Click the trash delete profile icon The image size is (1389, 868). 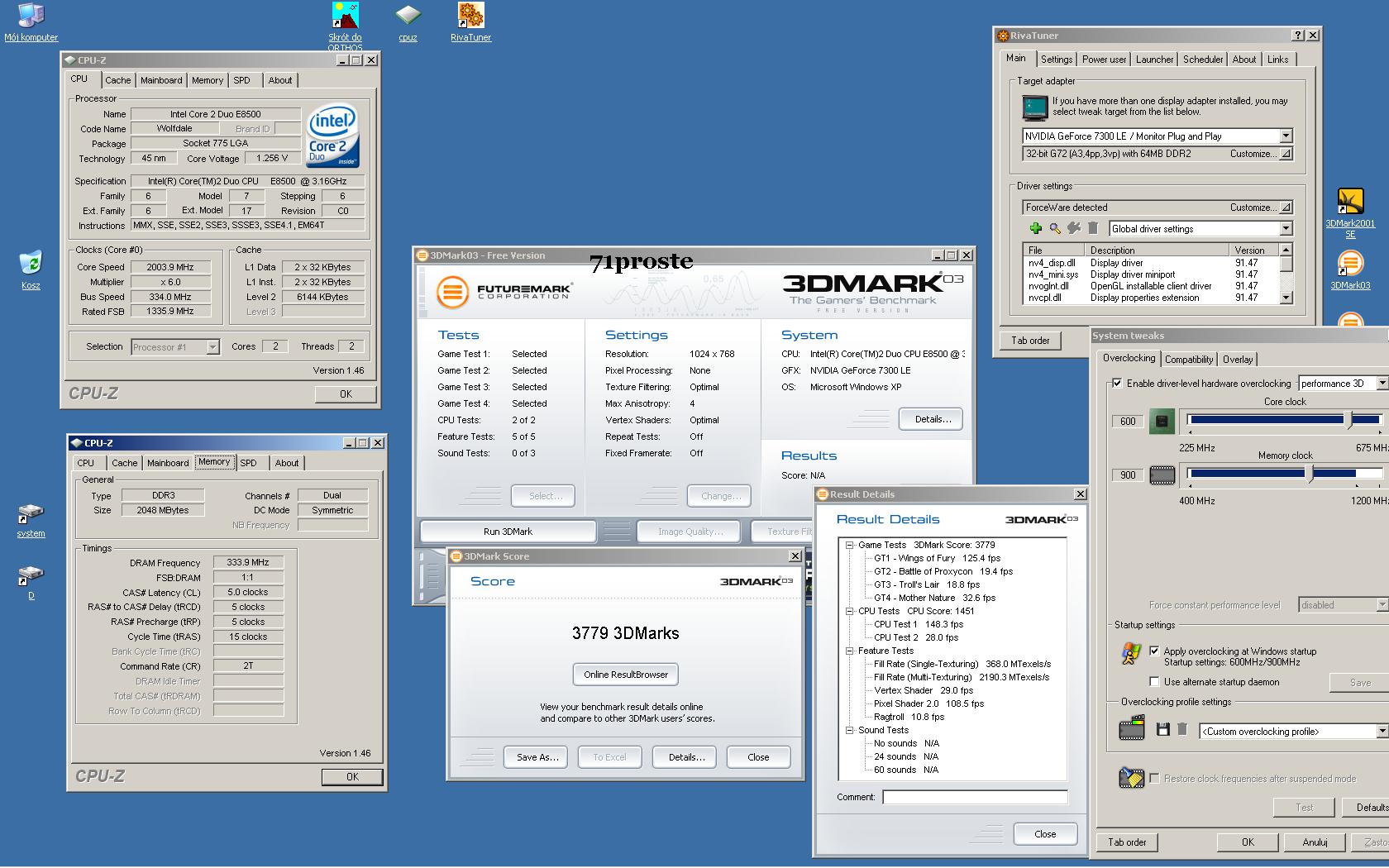[1182, 729]
